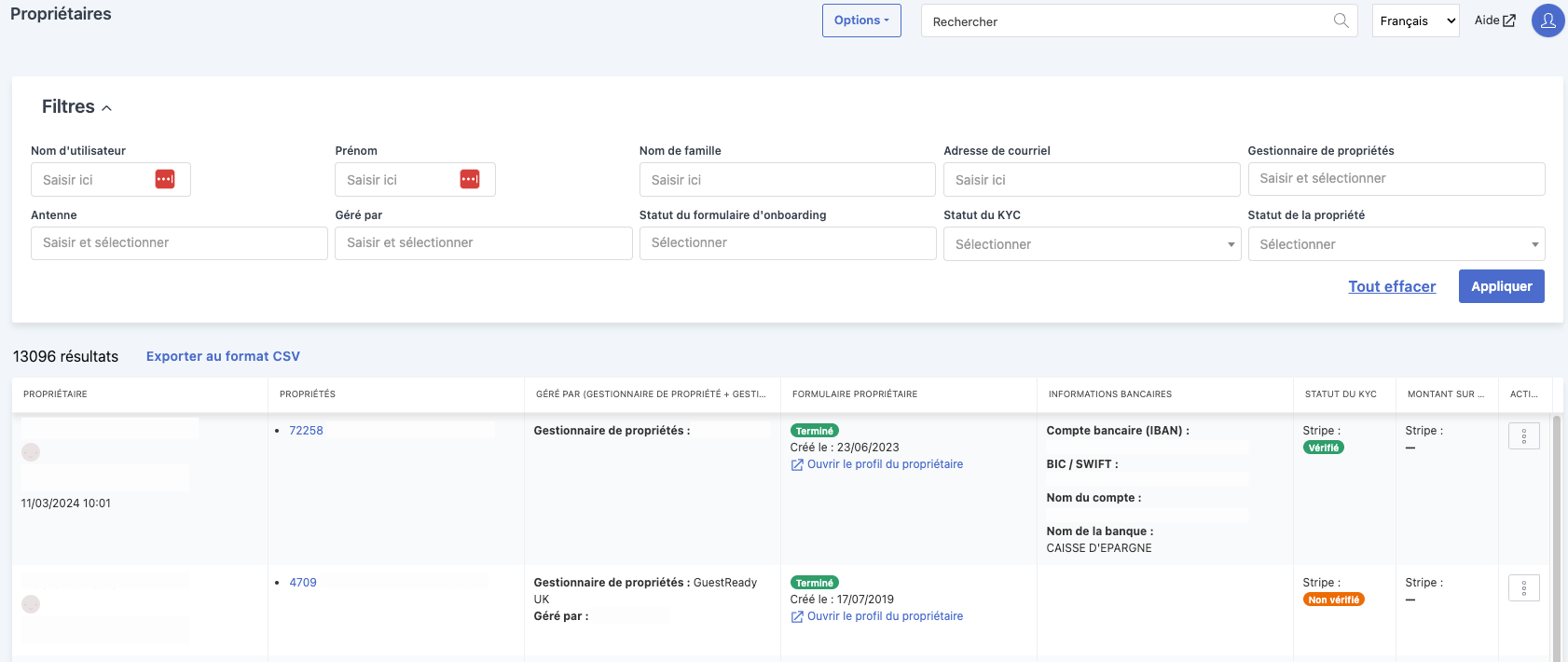
Task: Click the 11/03/2024 10:01 timestamp
Action: (66, 503)
